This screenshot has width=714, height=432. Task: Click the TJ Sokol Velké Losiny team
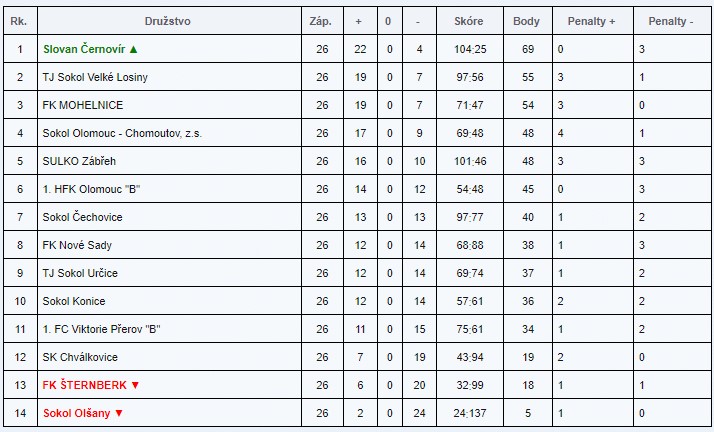pos(95,77)
